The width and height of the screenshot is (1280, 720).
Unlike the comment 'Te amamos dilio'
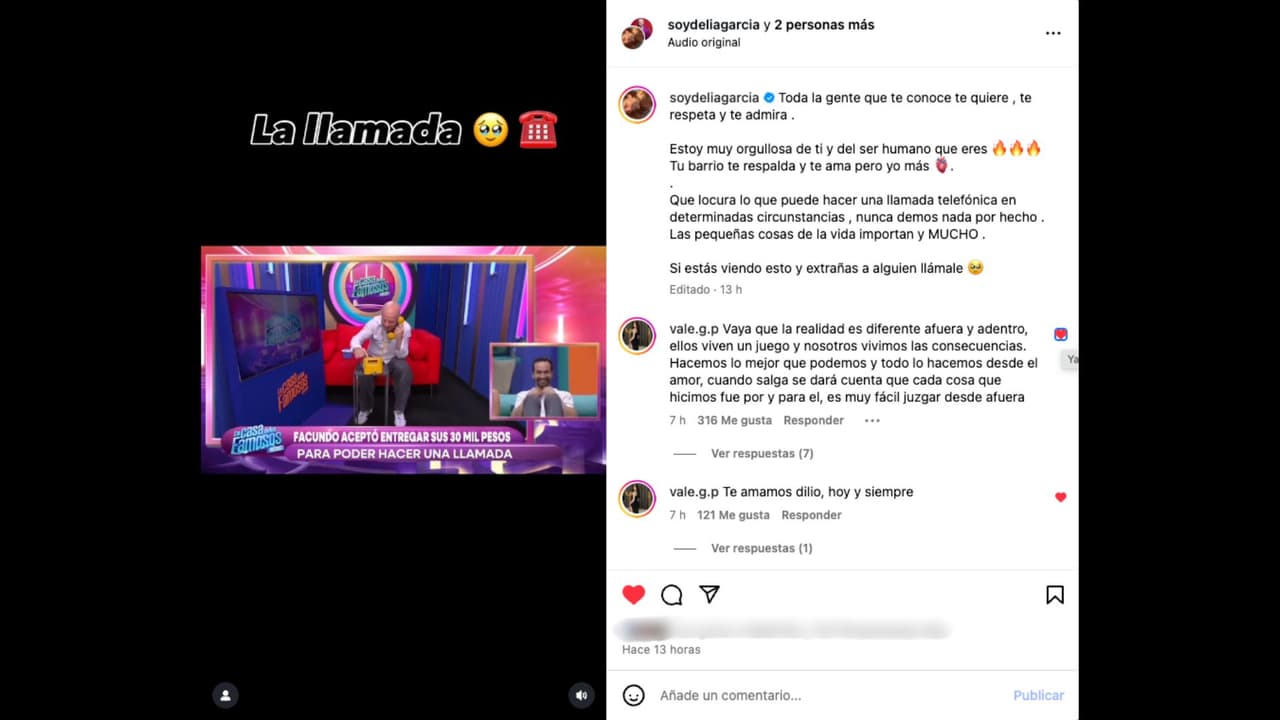tap(1061, 497)
